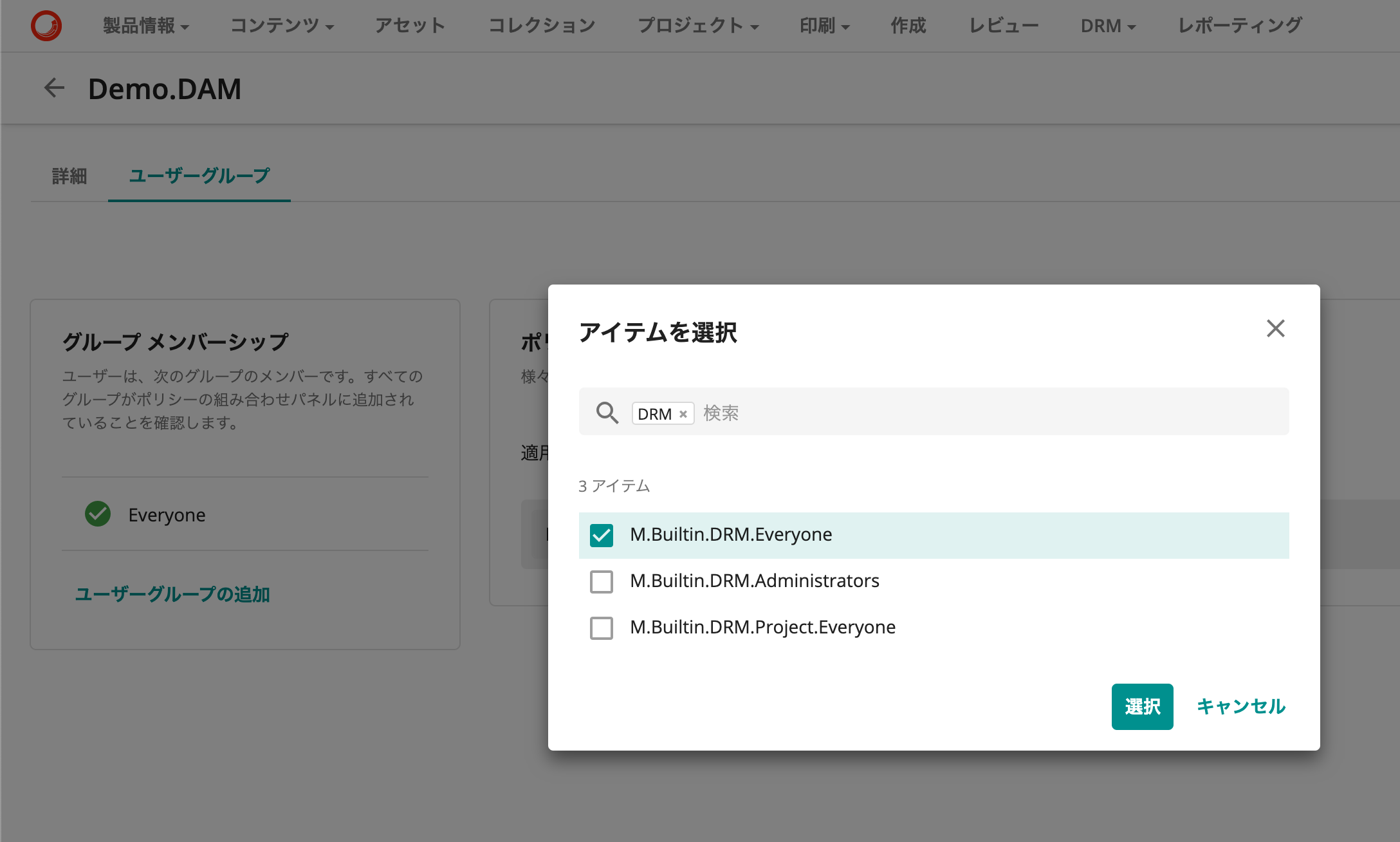This screenshot has width=1400, height=842.
Task: Remove the DRM filter chip
Action: tap(683, 414)
